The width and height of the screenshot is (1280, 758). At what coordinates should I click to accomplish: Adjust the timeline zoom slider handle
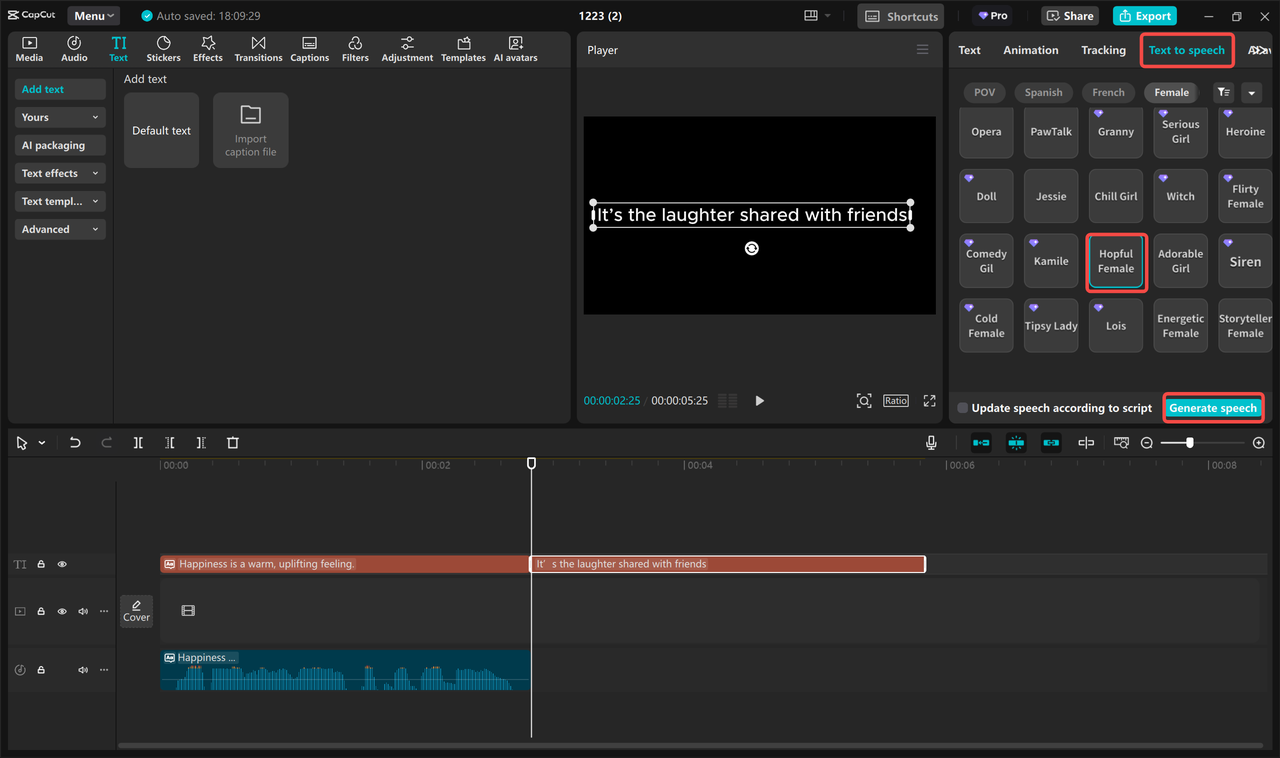click(x=1189, y=443)
